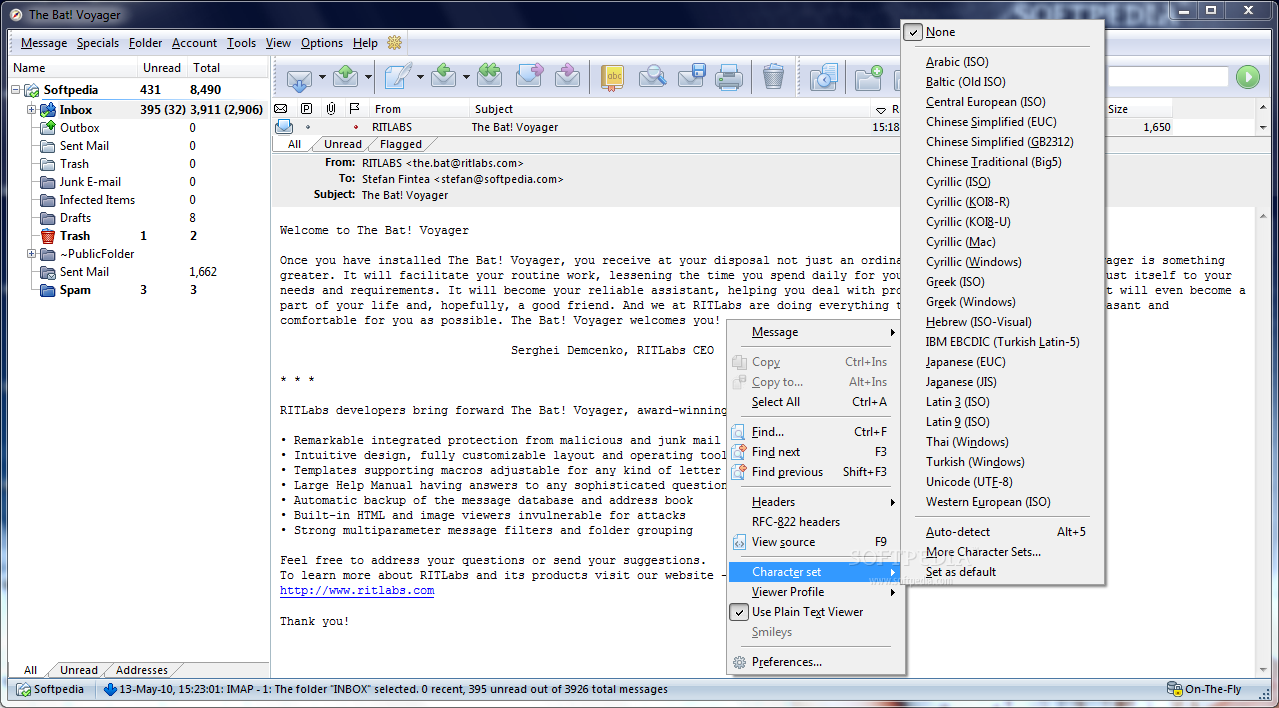
Task: Open the Reply dropdown arrow
Action: tap(467, 77)
